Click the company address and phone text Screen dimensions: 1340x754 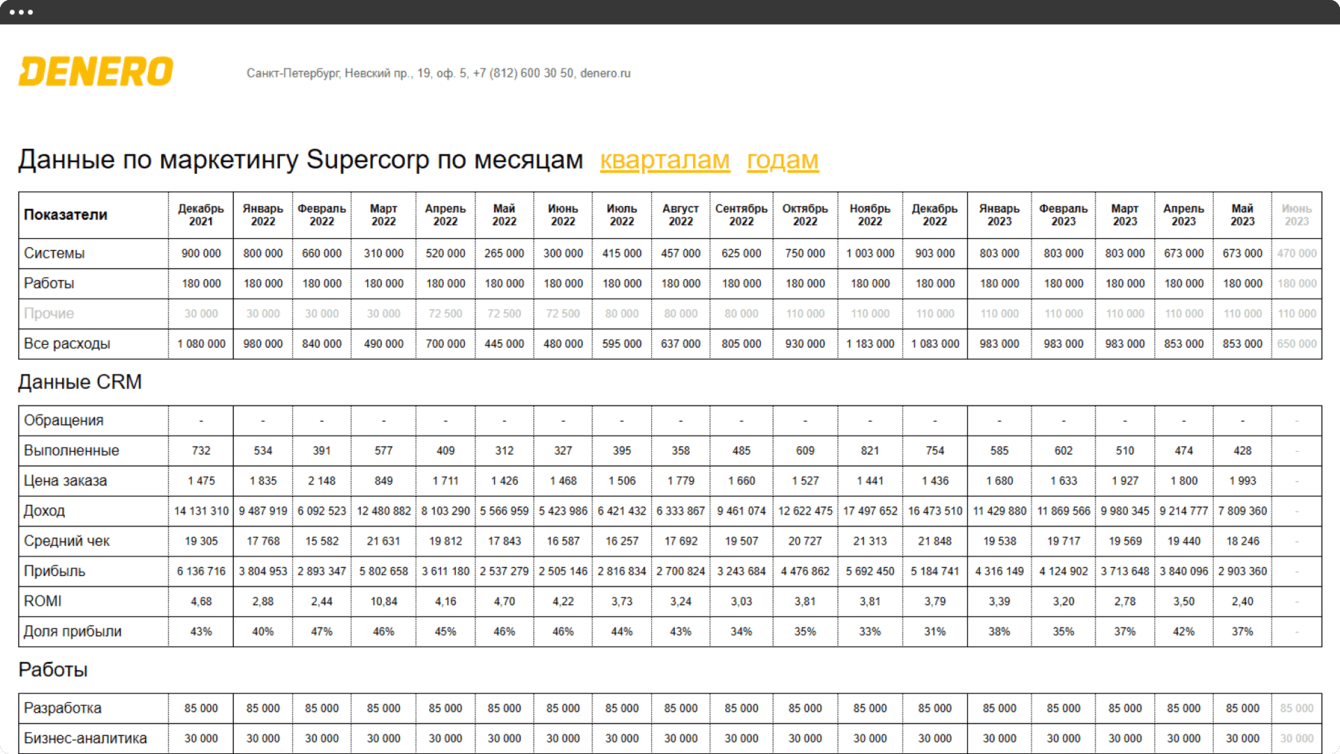pos(439,73)
